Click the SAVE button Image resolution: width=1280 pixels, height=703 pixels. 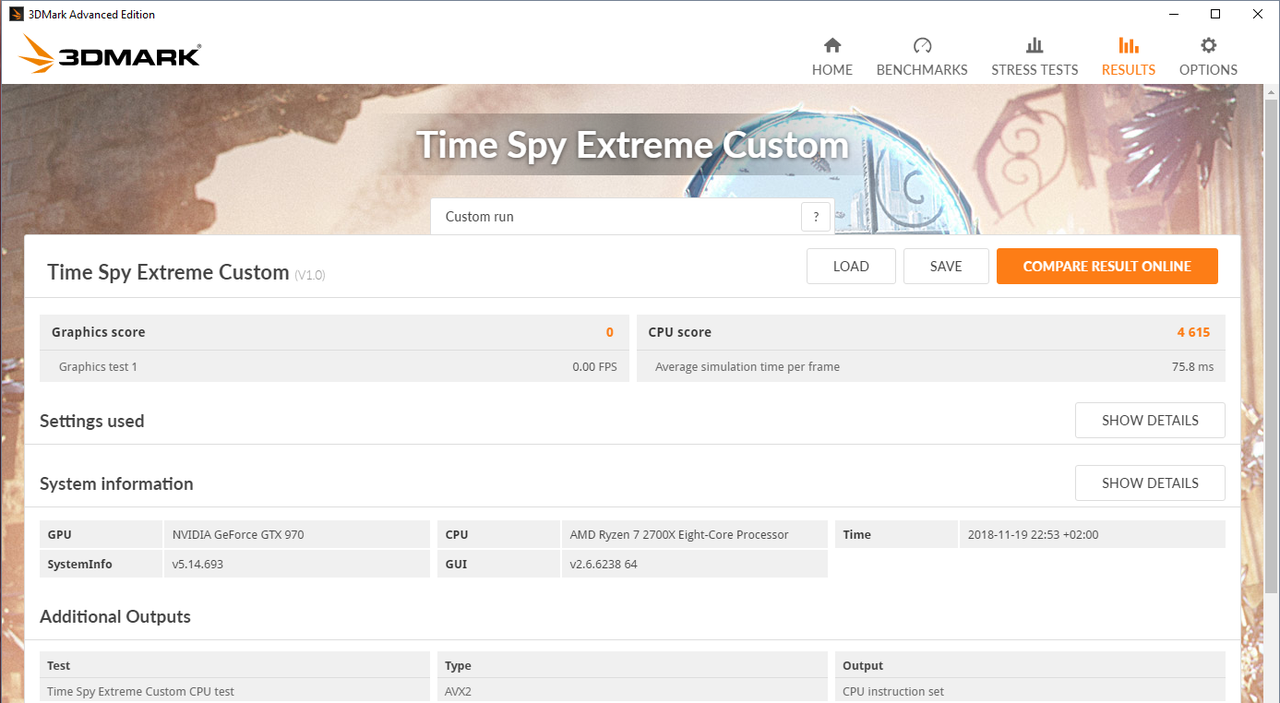(946, 266)
